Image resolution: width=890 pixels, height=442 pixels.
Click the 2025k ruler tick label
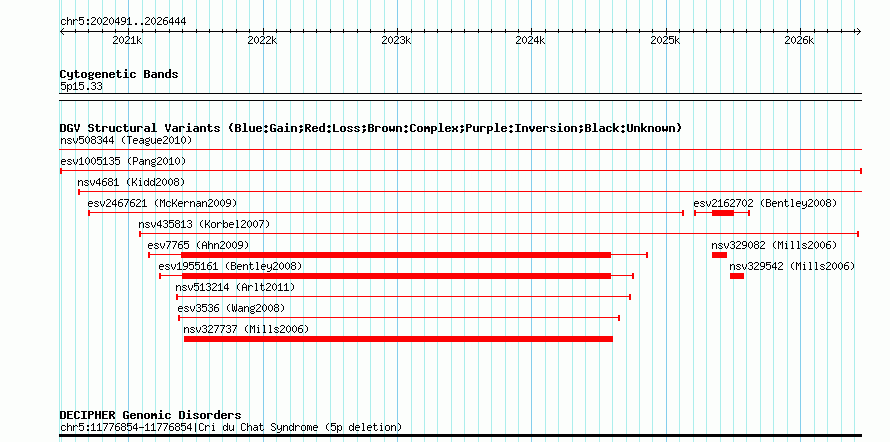[x=665, y=40]
